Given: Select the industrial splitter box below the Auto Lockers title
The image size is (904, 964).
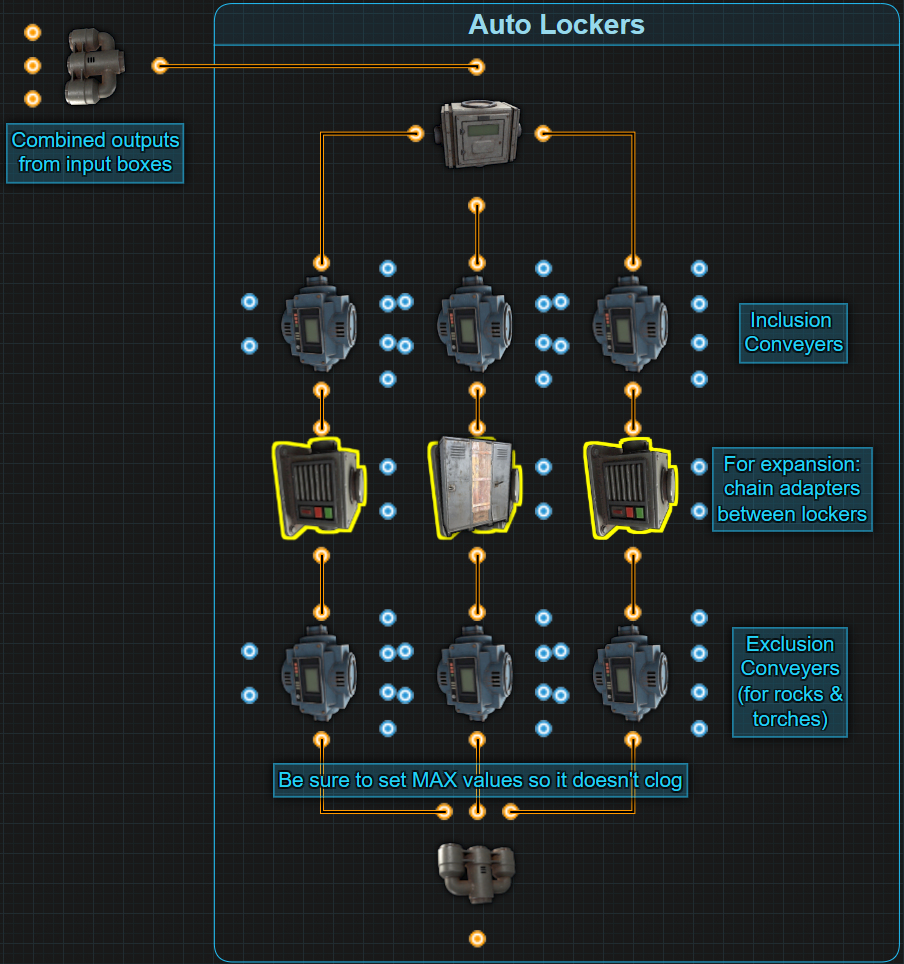Looking at the screenshot, I should (480, 134).
